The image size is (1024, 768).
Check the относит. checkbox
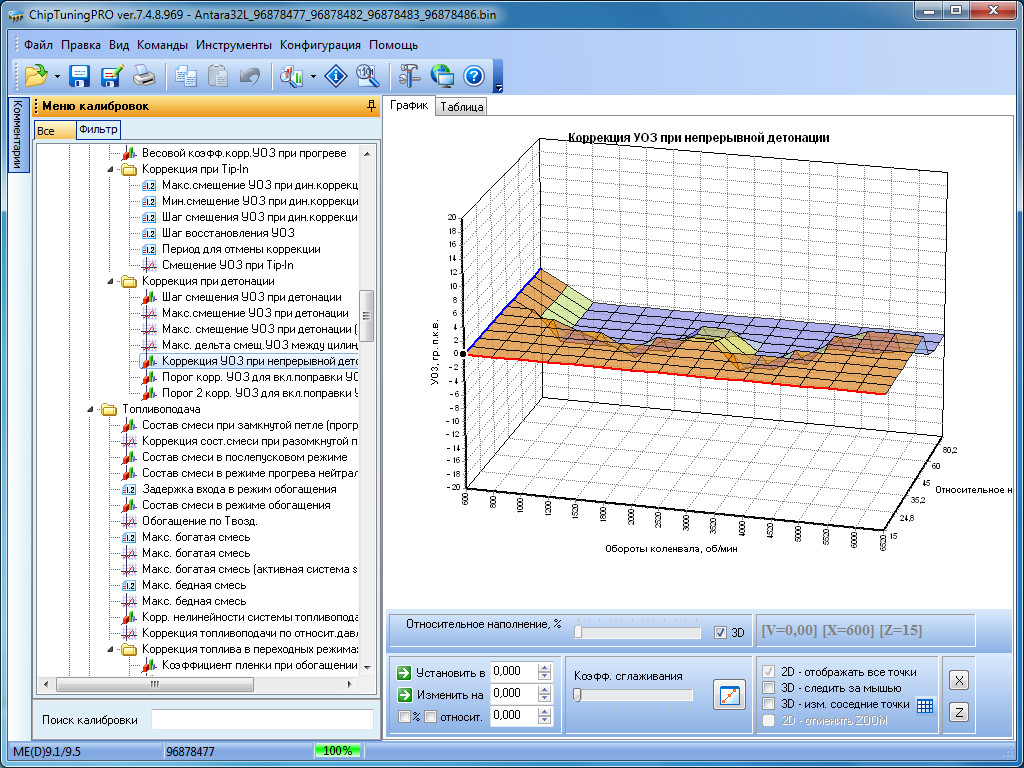pos(430,716)
